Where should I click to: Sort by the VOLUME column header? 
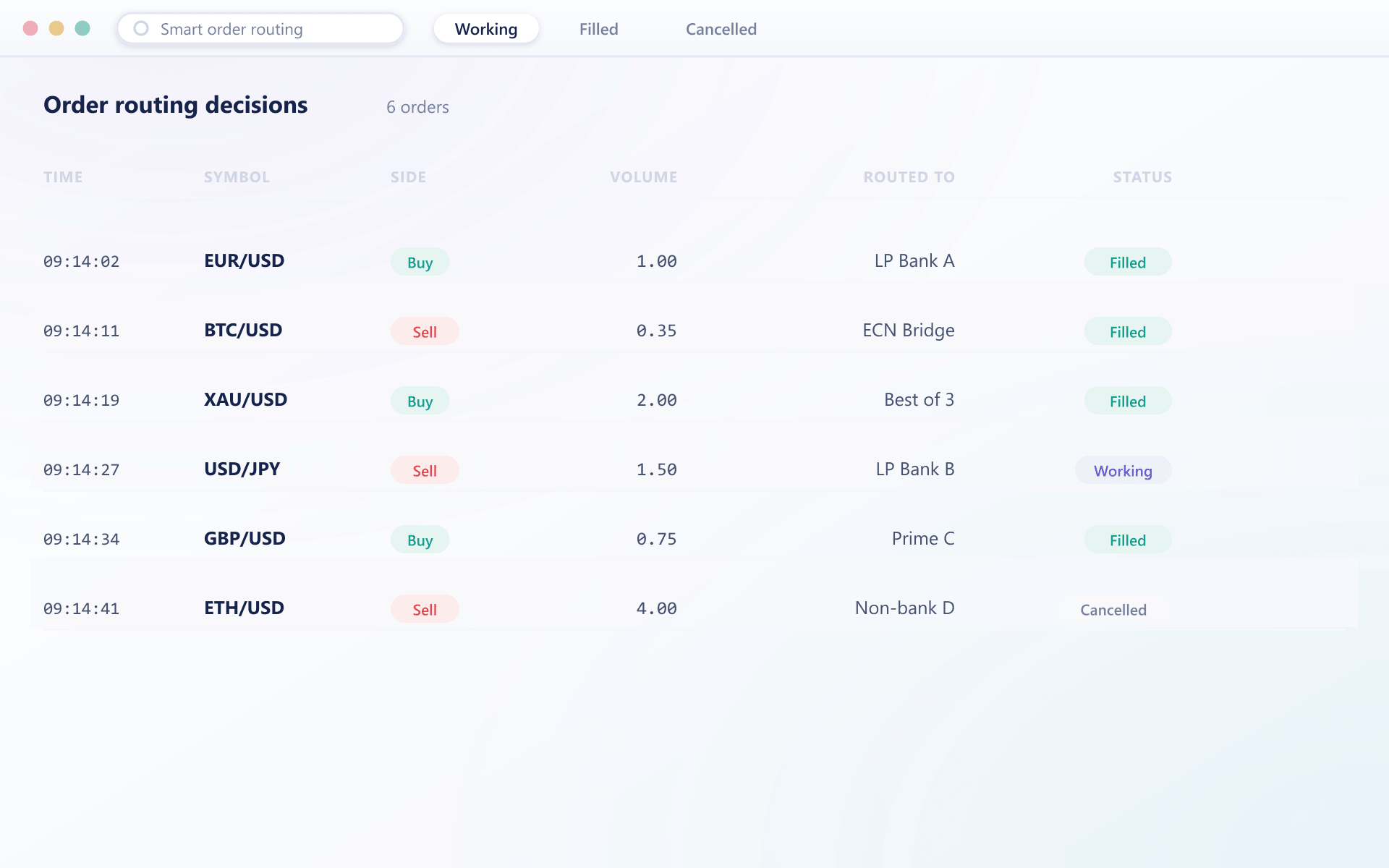point(643,177)
